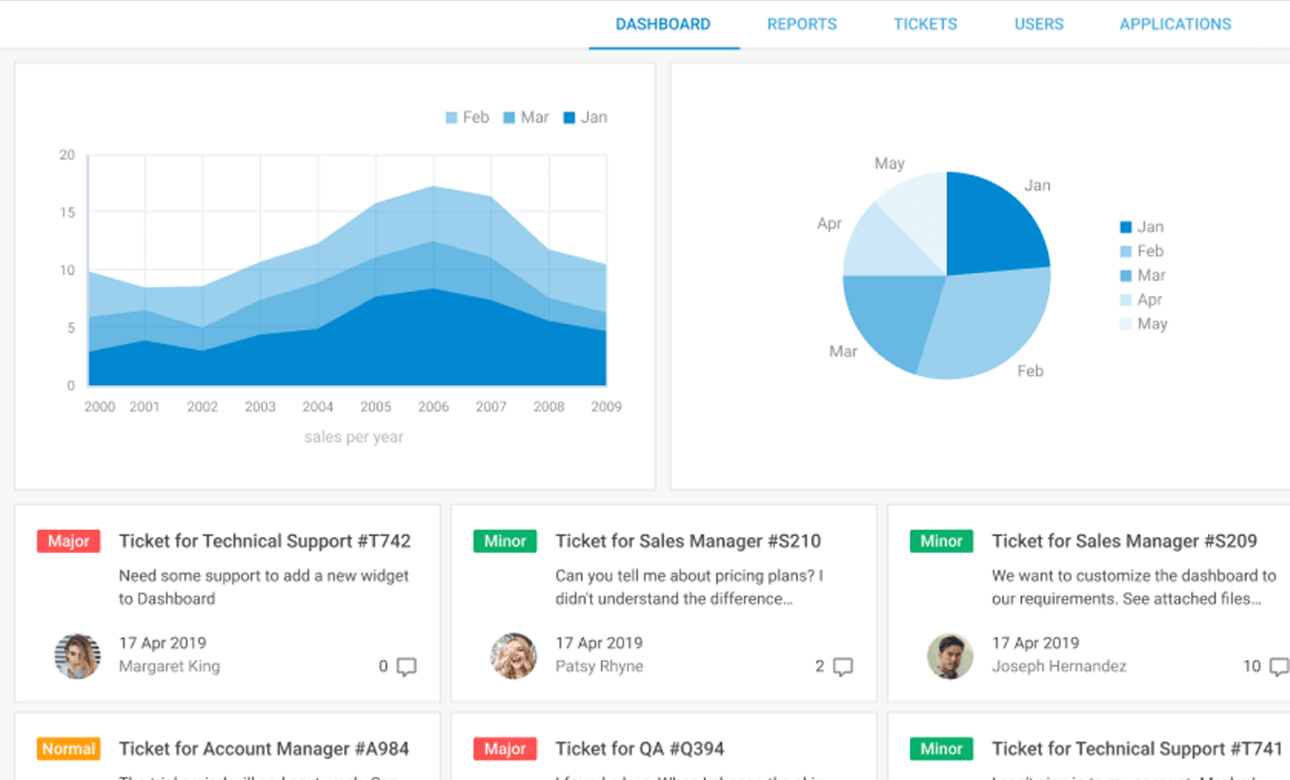Go to the Users tab

point(1039,24)
